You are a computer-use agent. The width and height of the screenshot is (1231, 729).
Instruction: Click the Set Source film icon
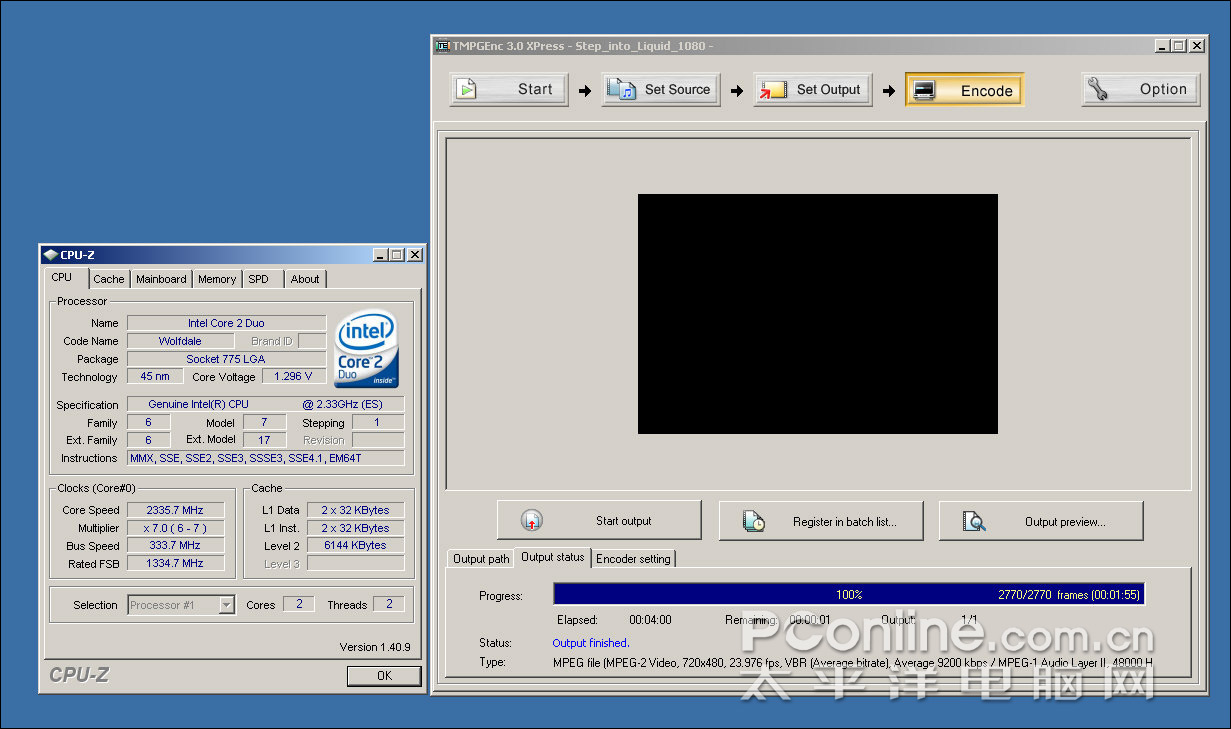(621, 89)
